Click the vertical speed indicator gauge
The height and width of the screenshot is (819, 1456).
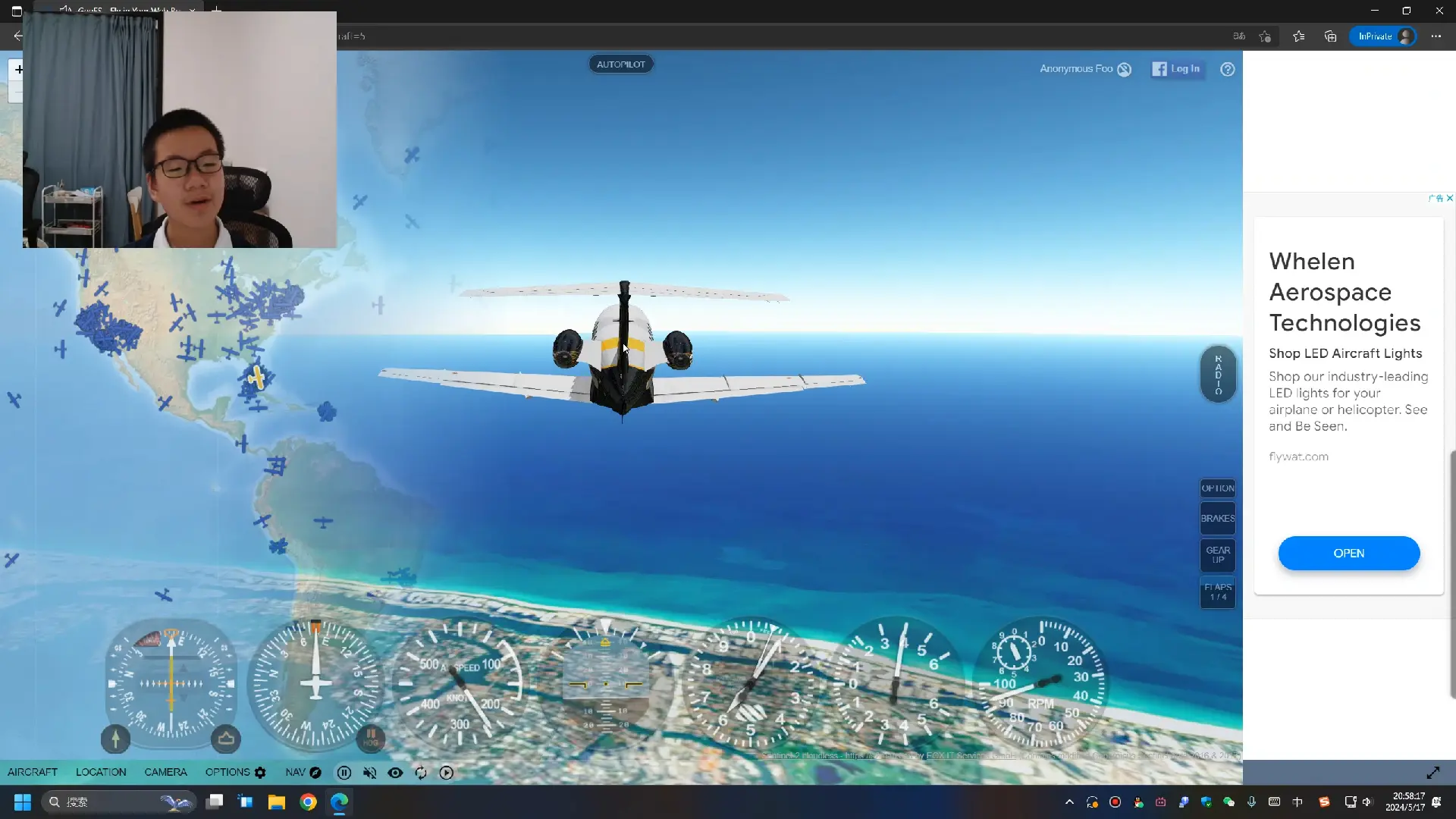click(x=896, y=684)
